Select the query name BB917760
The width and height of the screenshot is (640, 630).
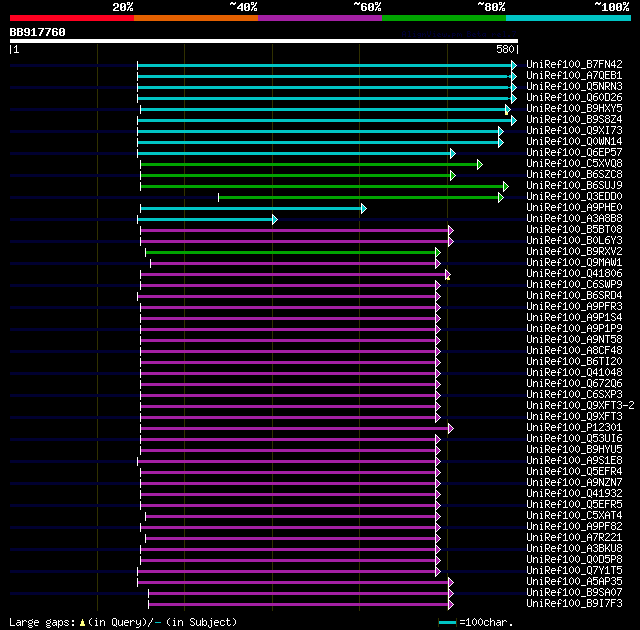(38, 32)
